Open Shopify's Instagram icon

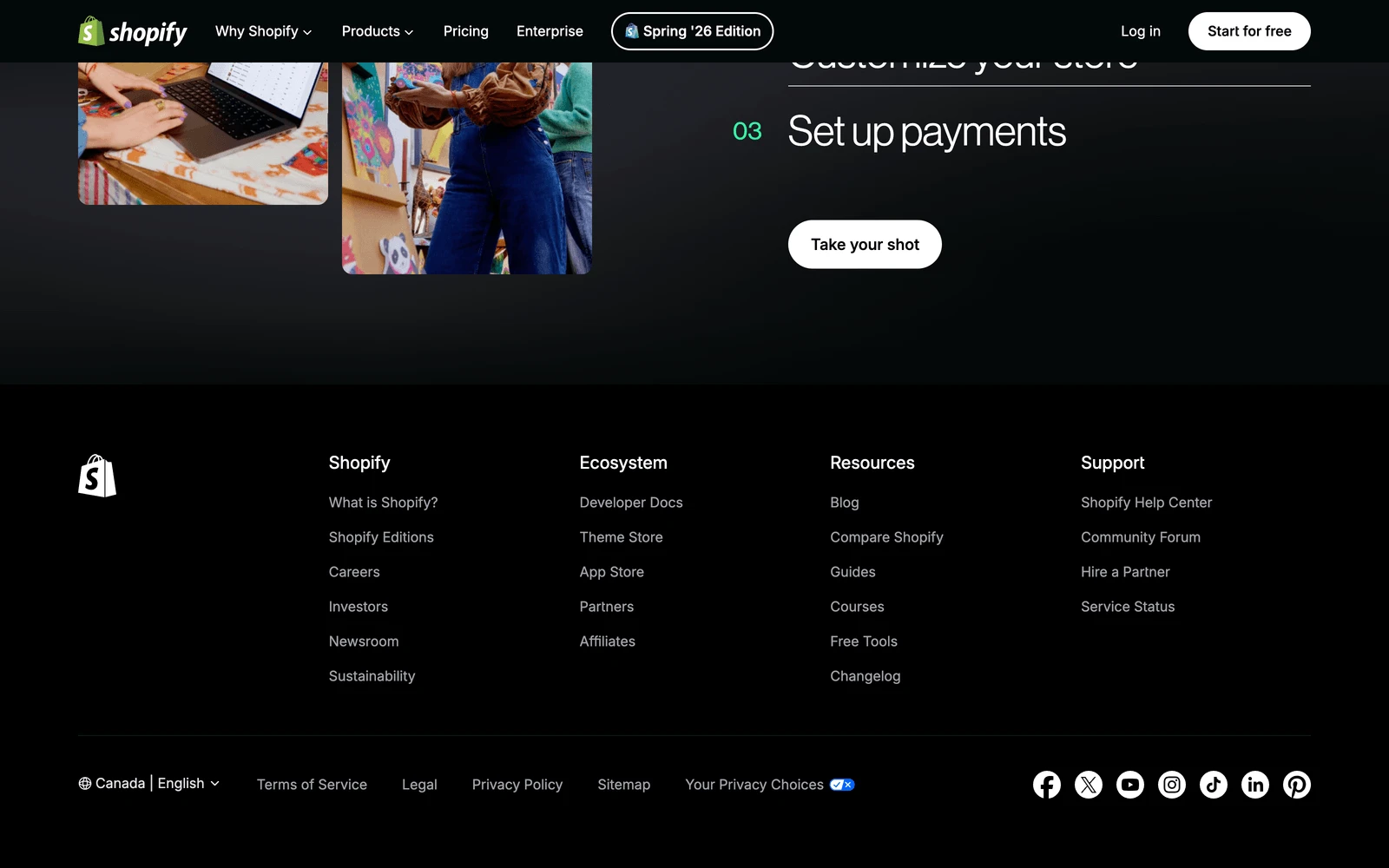(x=1172, y=785)
